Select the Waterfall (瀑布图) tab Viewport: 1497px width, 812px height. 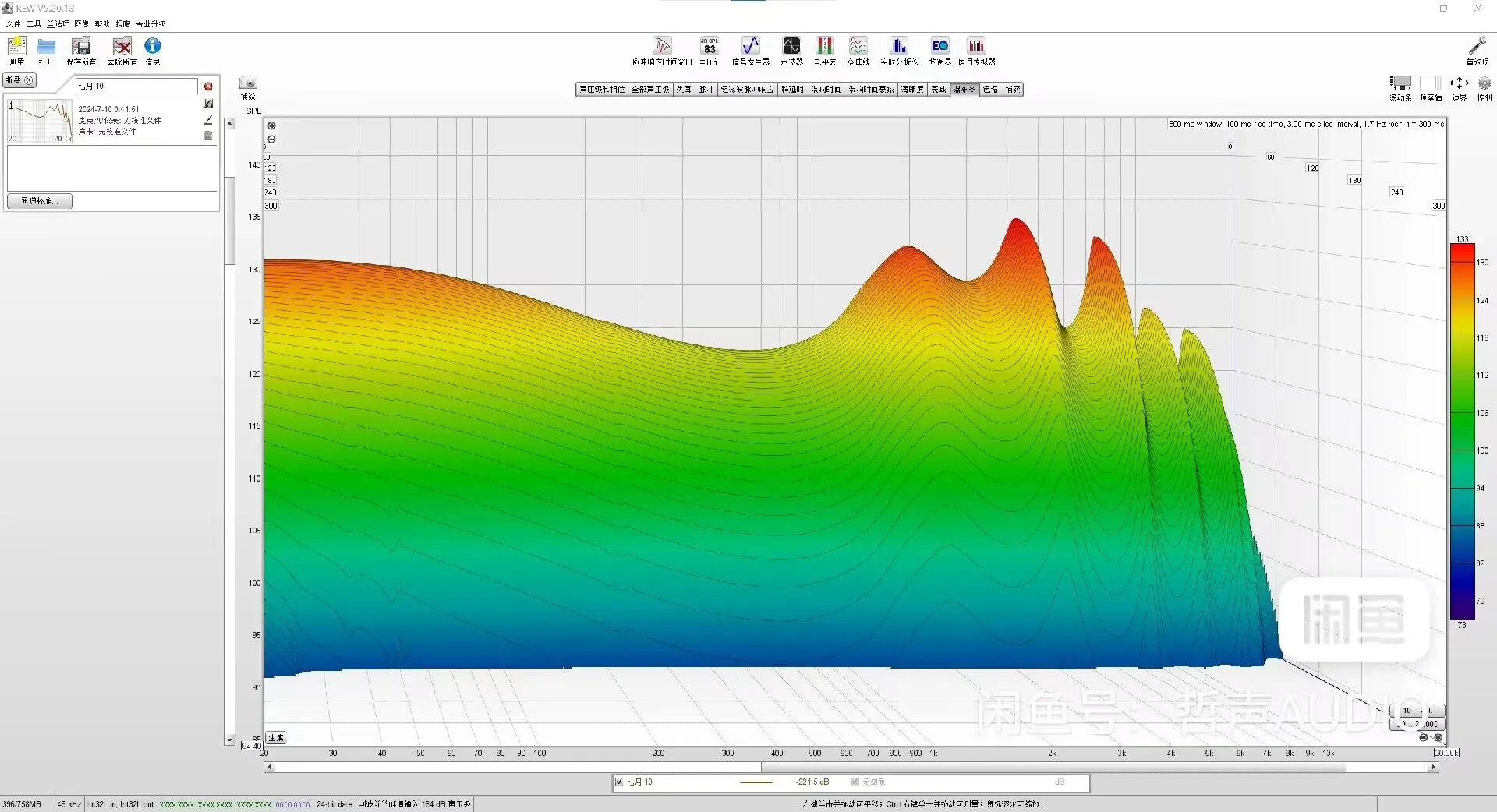point(964,90)
